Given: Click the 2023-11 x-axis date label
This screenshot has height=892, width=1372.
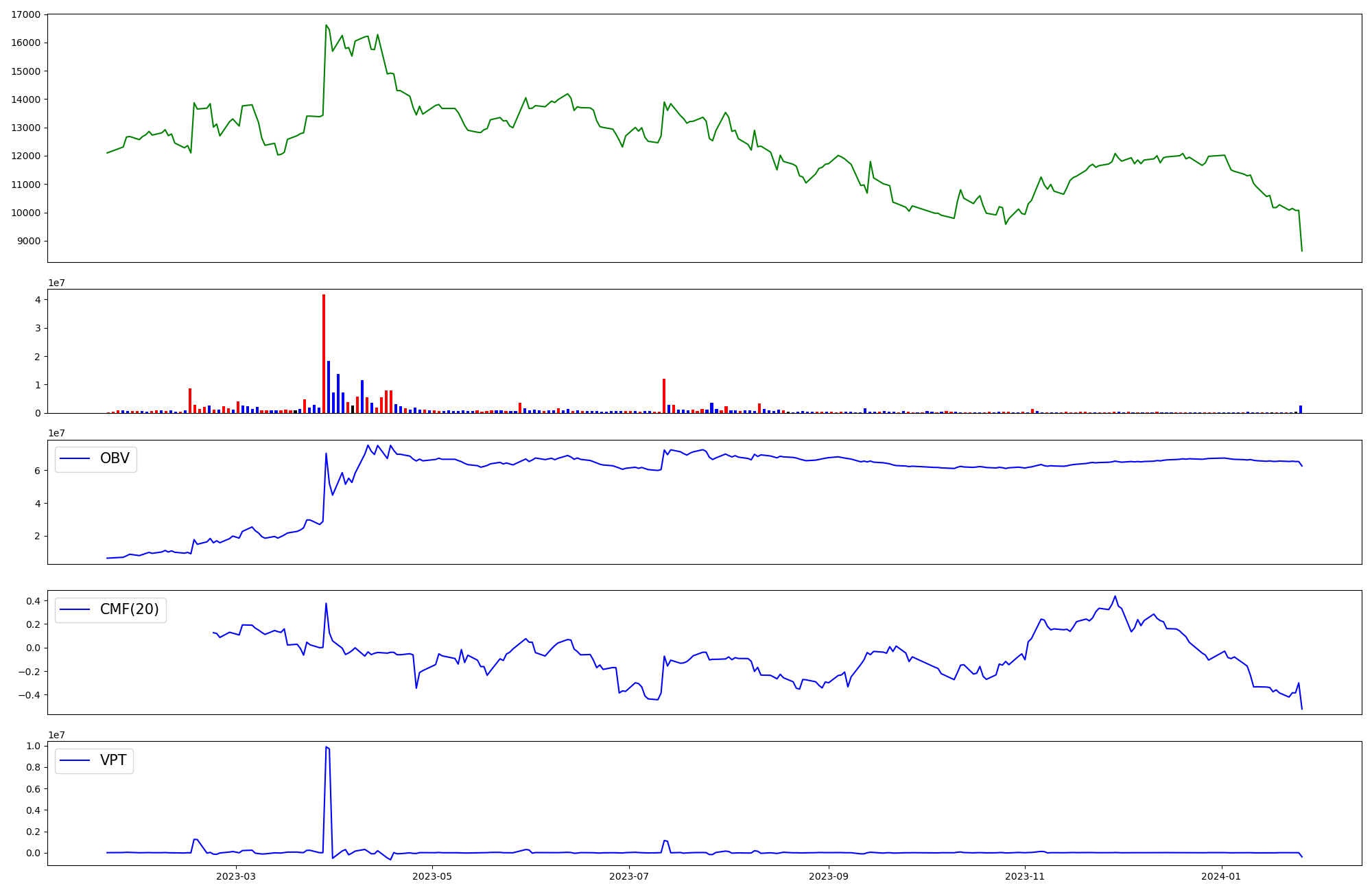Looking at the screenshot, I should point(1025,876).
